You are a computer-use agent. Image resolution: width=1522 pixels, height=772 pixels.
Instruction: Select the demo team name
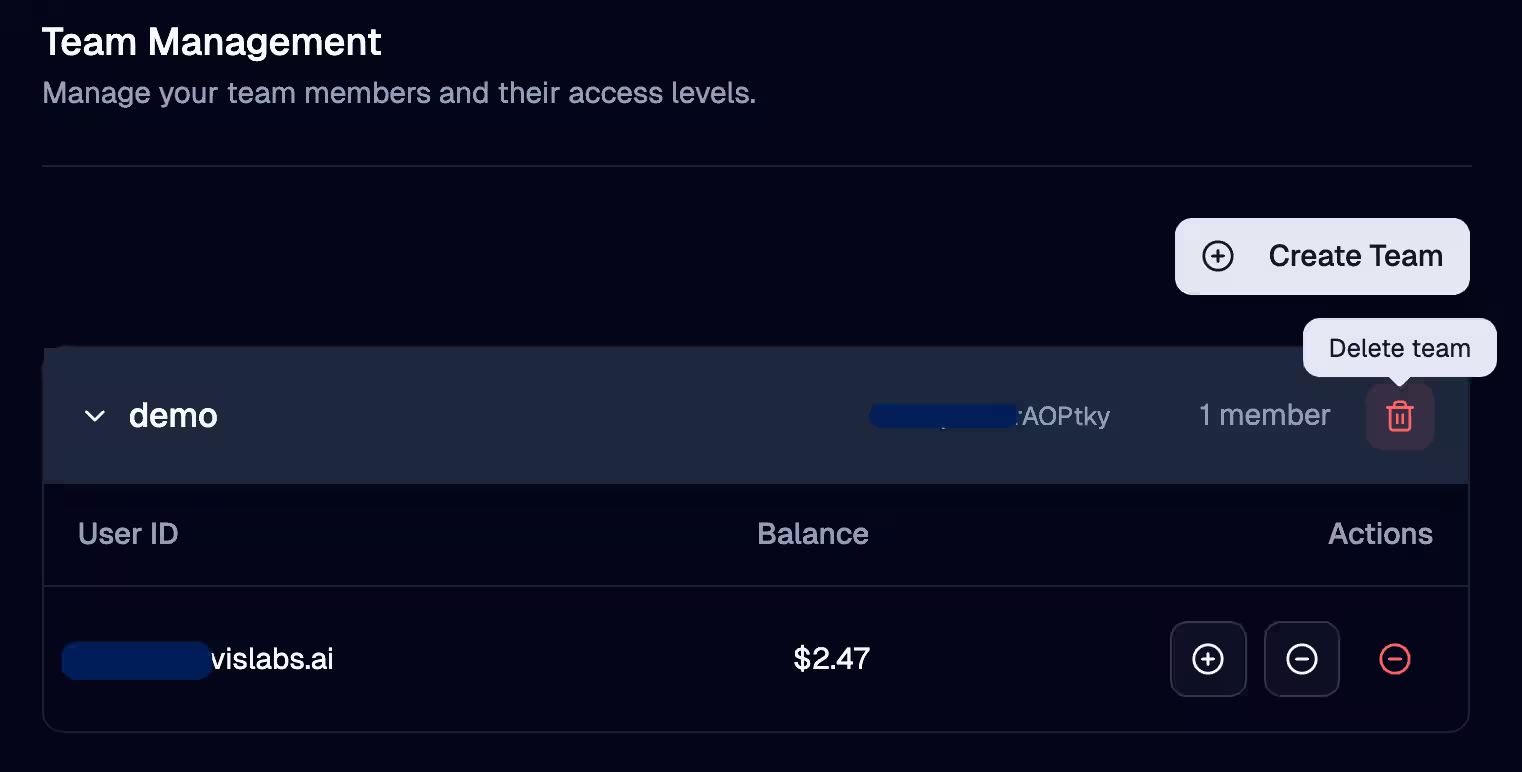tap(173, 416)
